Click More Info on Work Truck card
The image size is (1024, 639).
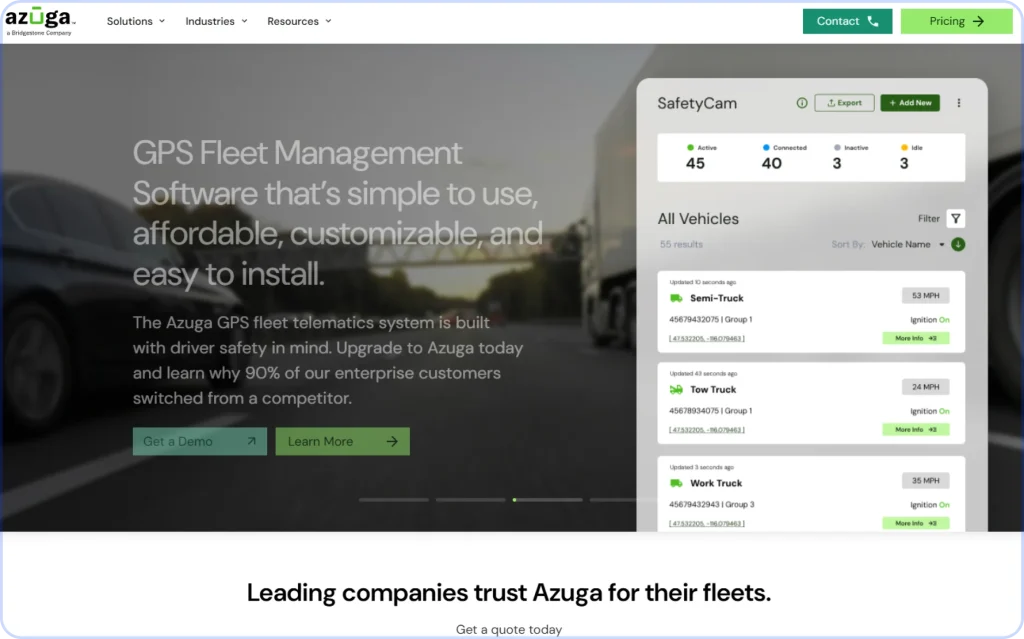point(916,523)
